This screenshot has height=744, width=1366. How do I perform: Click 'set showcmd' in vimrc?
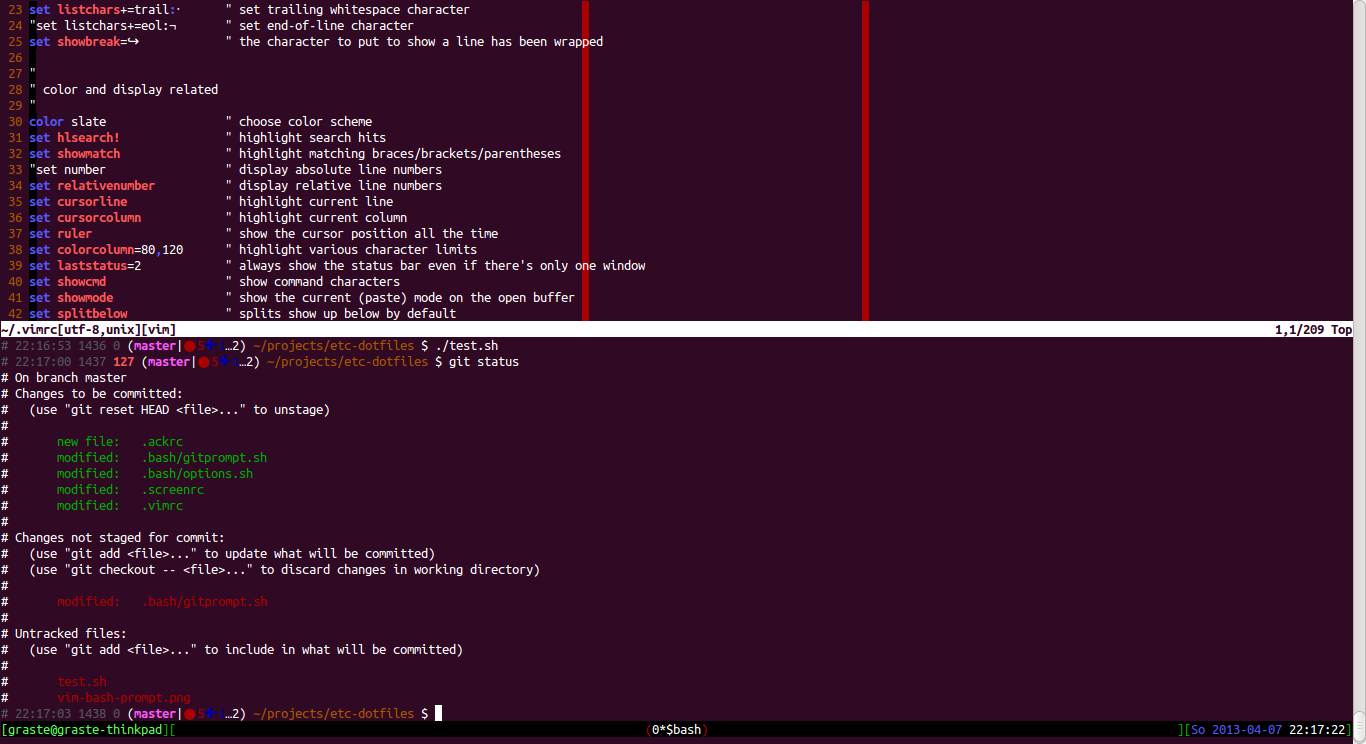(68, 281)
